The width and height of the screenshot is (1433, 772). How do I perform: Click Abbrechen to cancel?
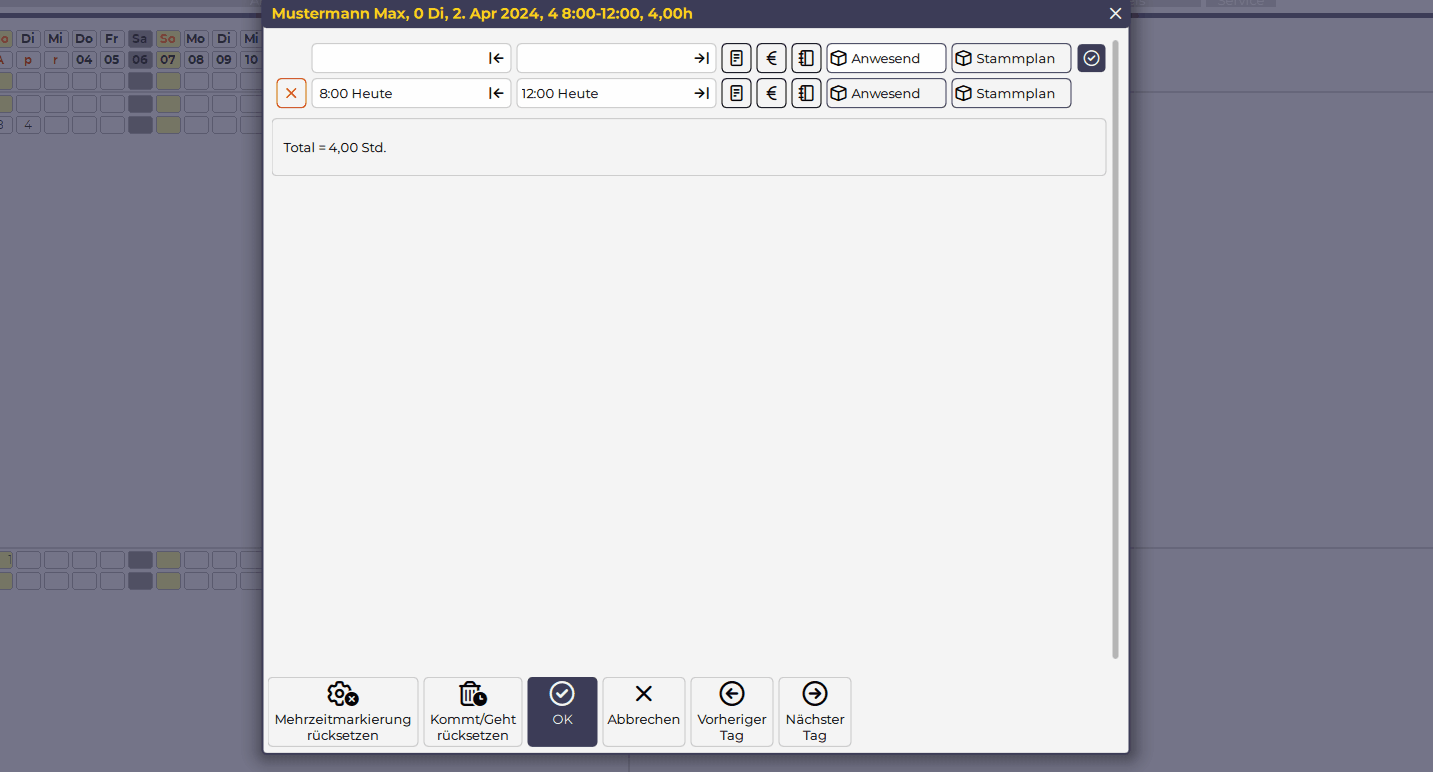[x=643, y=711]
